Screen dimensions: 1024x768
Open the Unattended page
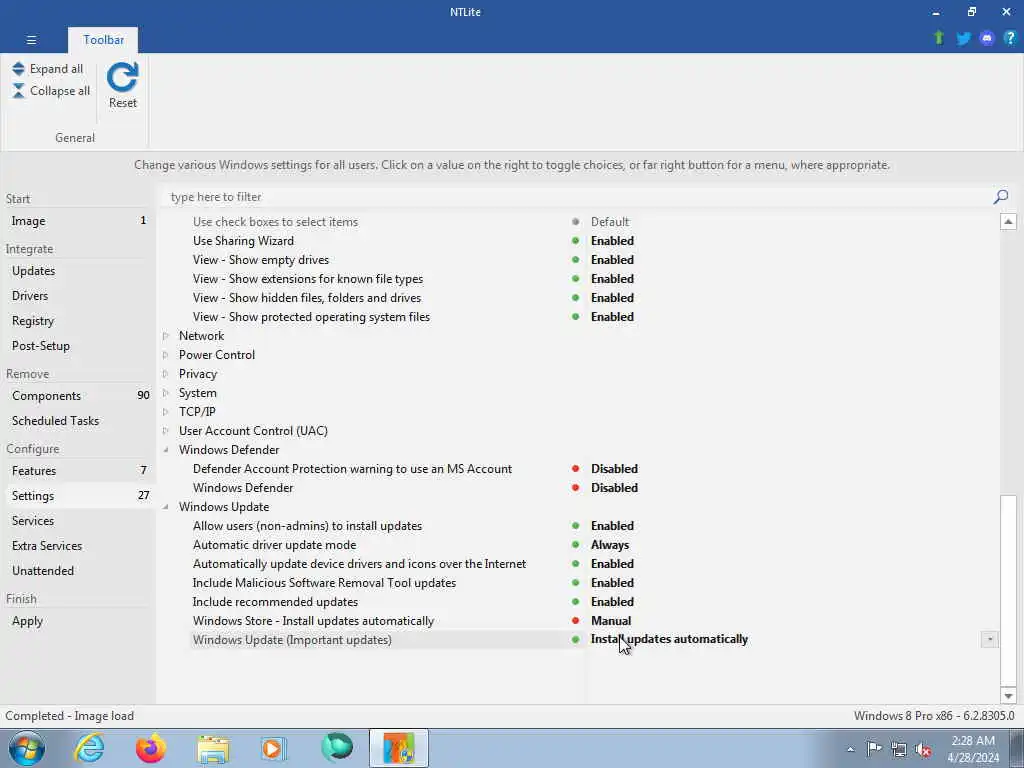[78, 571]
